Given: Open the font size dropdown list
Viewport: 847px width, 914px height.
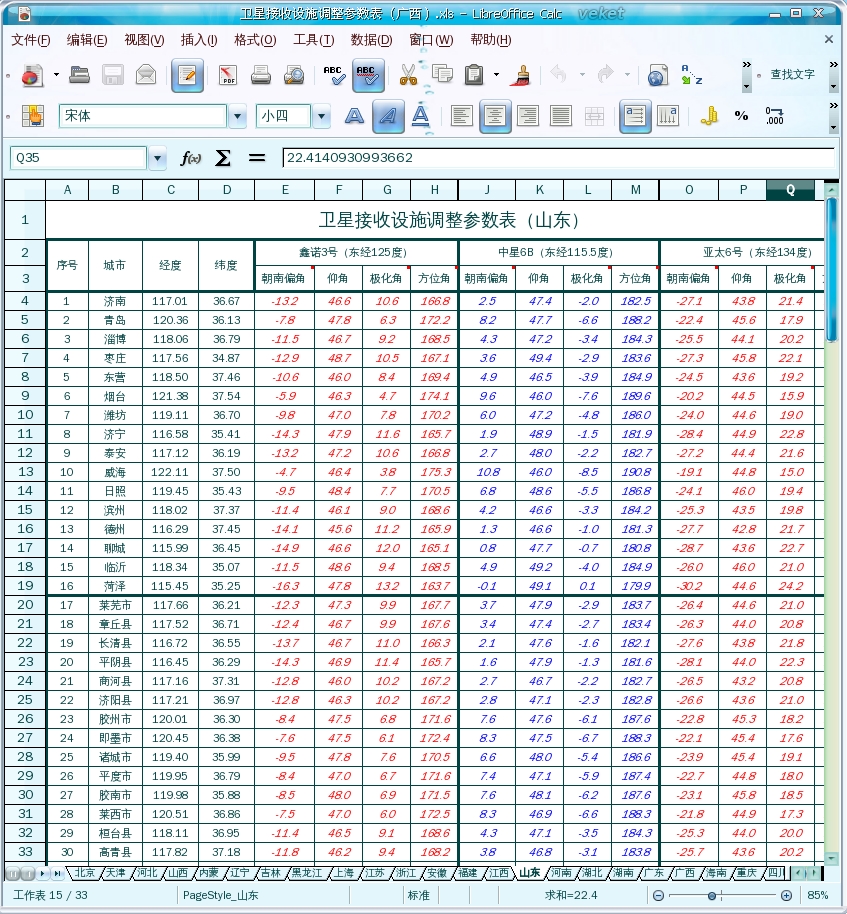Looking at the screenshot, I should click(x=321, y=116).
